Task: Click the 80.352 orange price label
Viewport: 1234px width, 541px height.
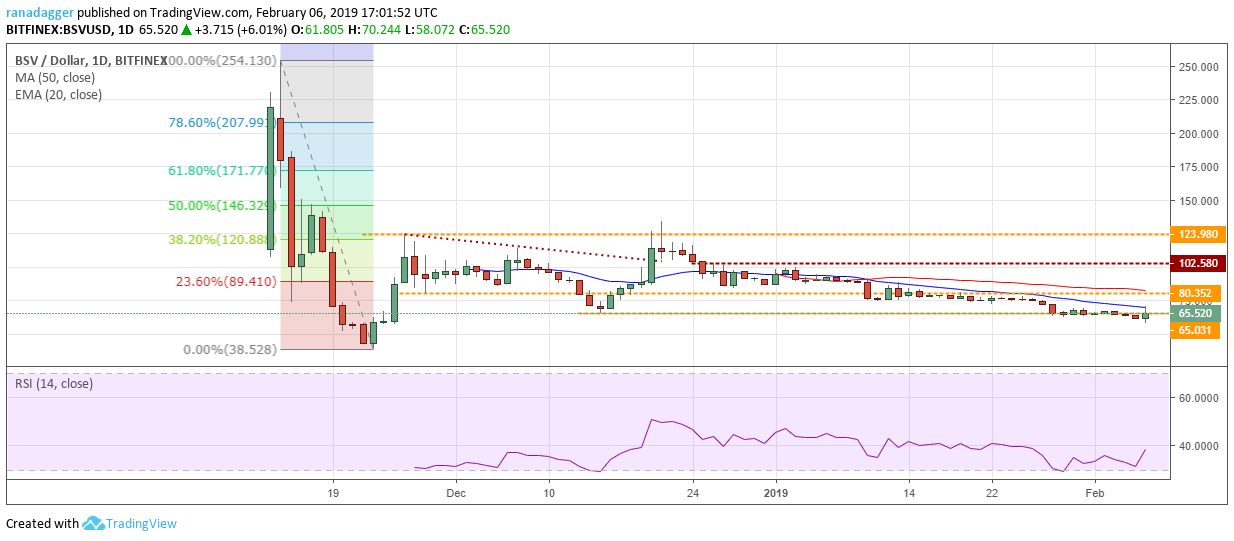Action: (x=1194, y=294)
